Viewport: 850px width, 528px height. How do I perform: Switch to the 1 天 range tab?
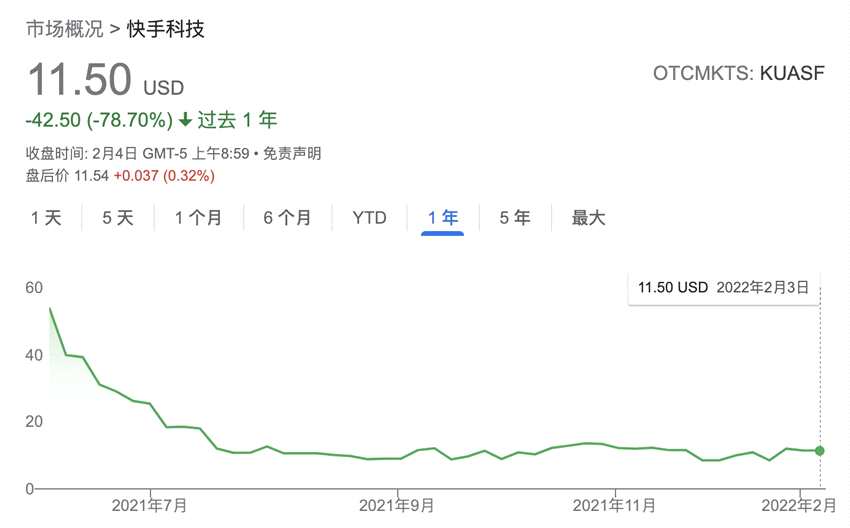(46, 218)
